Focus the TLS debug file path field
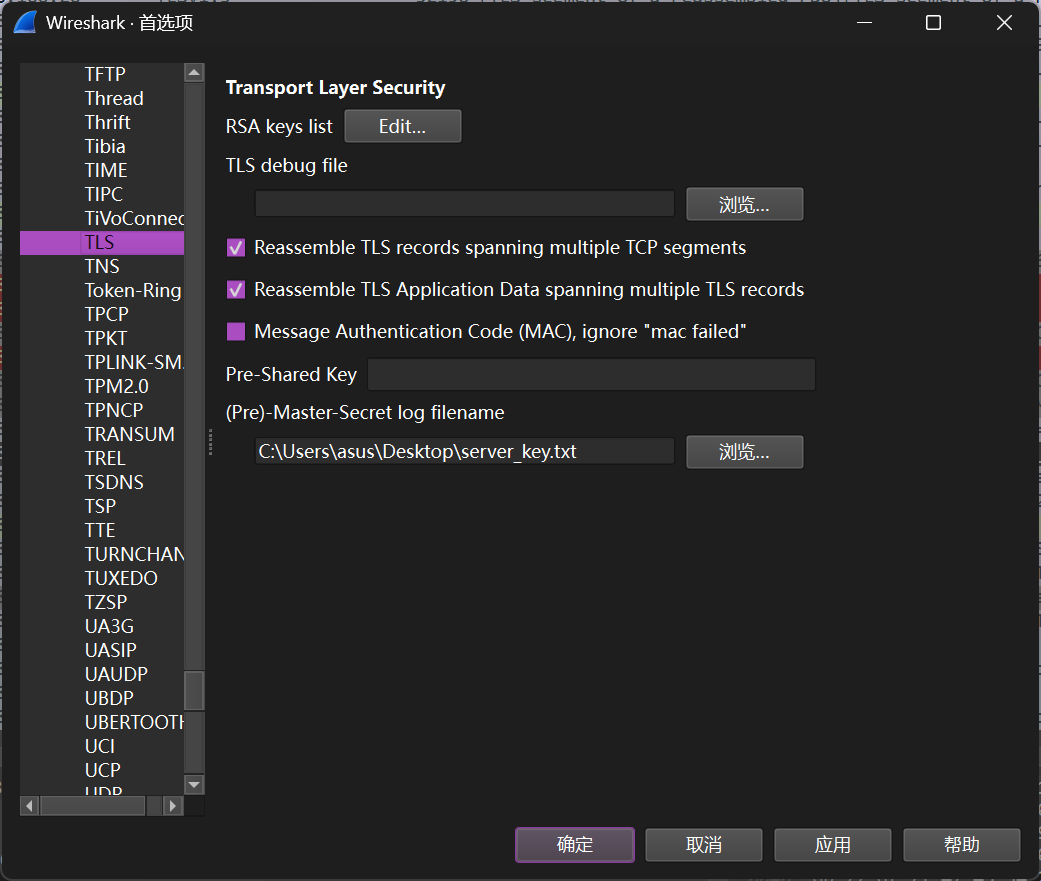 click(x=465, y=204)
